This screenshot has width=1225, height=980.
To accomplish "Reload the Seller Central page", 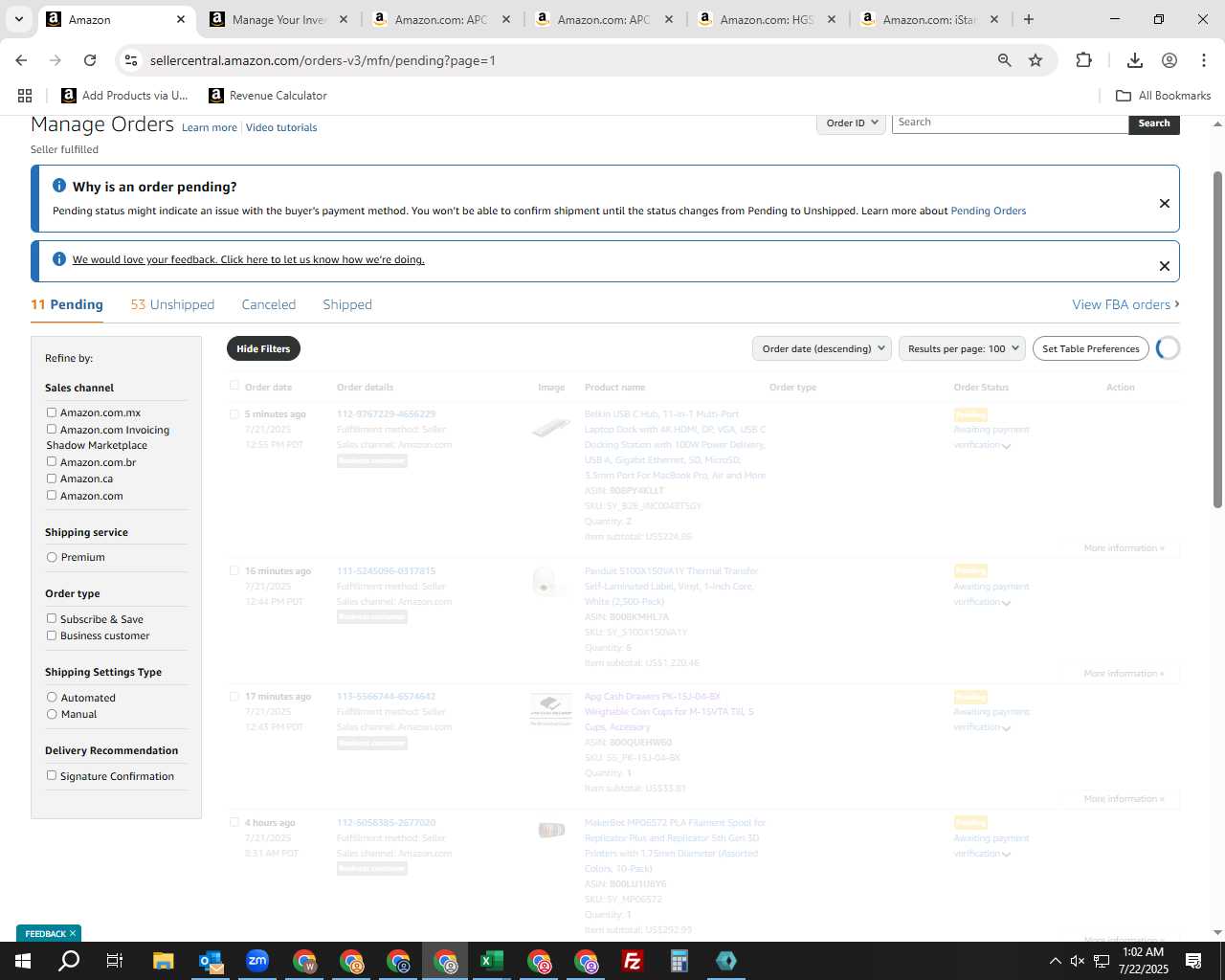I will pos(90,60).
